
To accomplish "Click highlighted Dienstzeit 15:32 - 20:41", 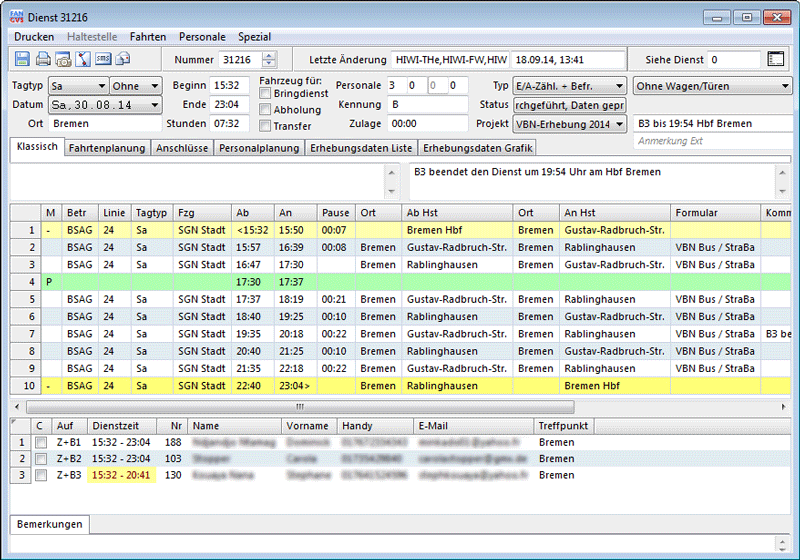I will coord(121,475).
